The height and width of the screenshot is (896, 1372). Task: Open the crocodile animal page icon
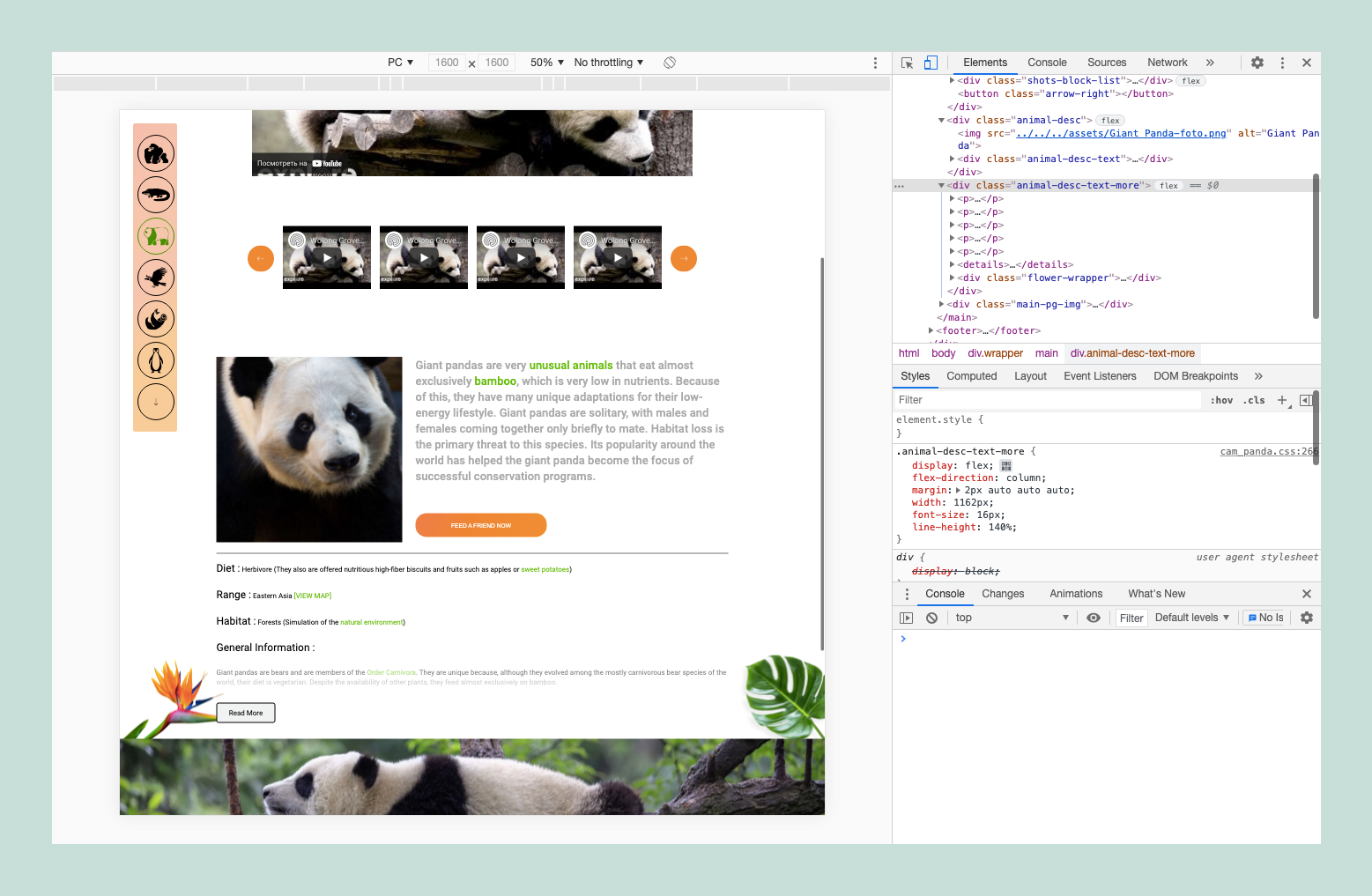pos(155,194)
